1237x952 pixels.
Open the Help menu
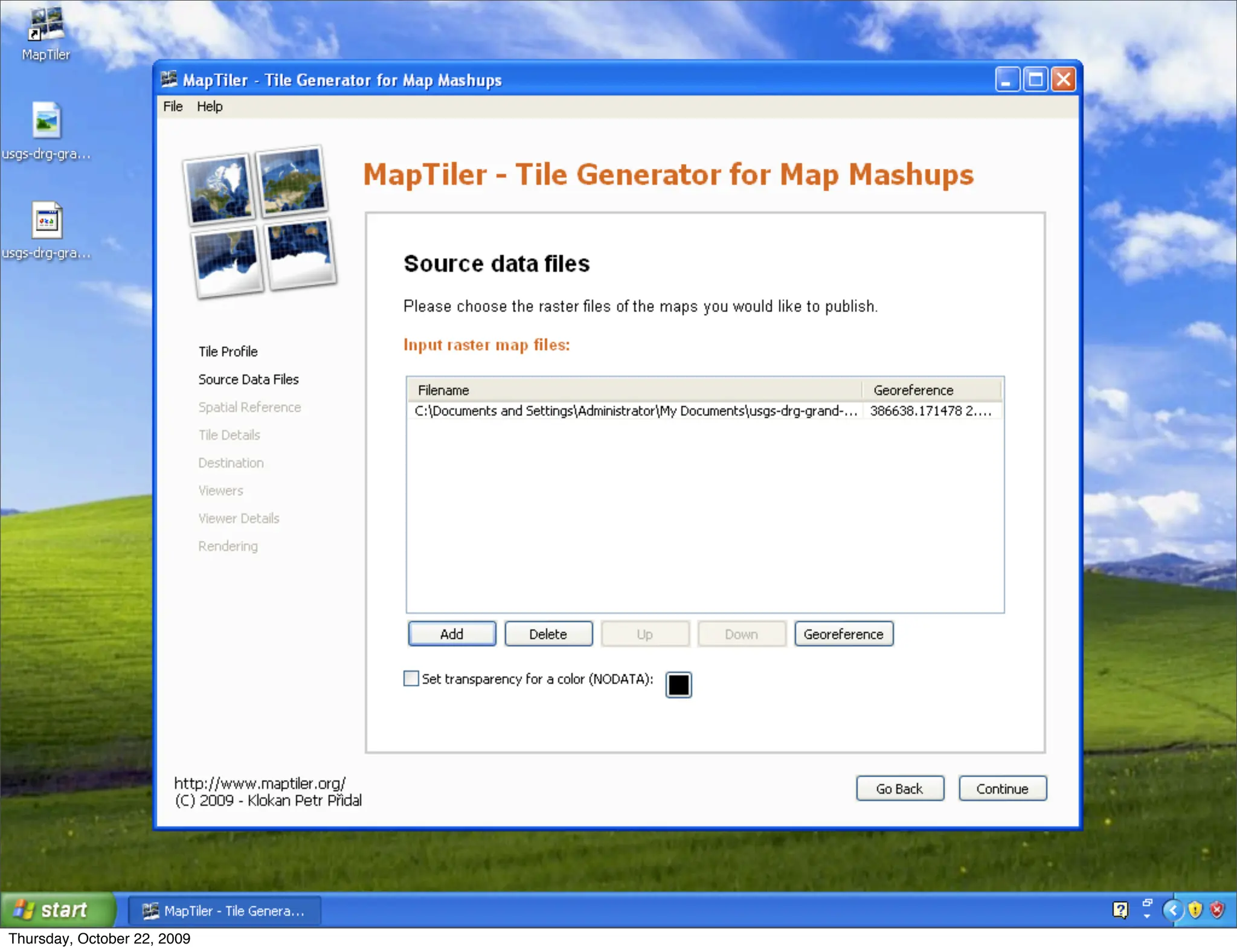(x=210, y=106)
